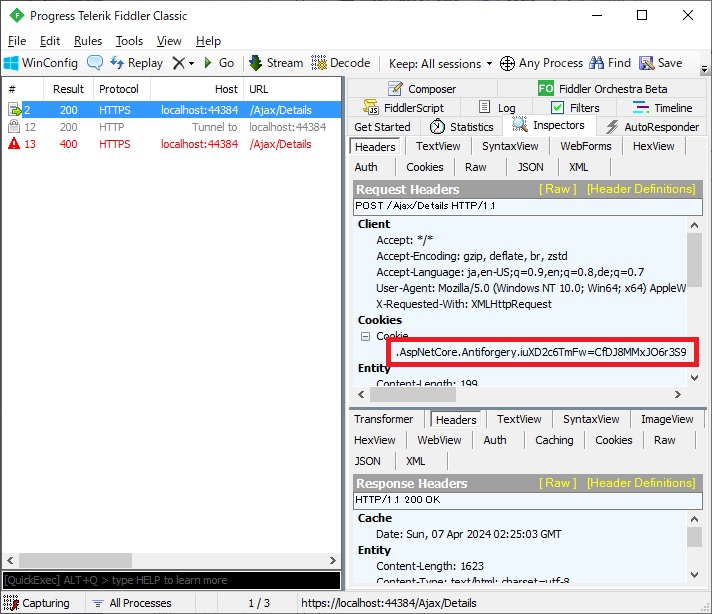The height and width of the screenshot is (614, 712).
Task: Open the Statistics tab
Action: [461, 127]
